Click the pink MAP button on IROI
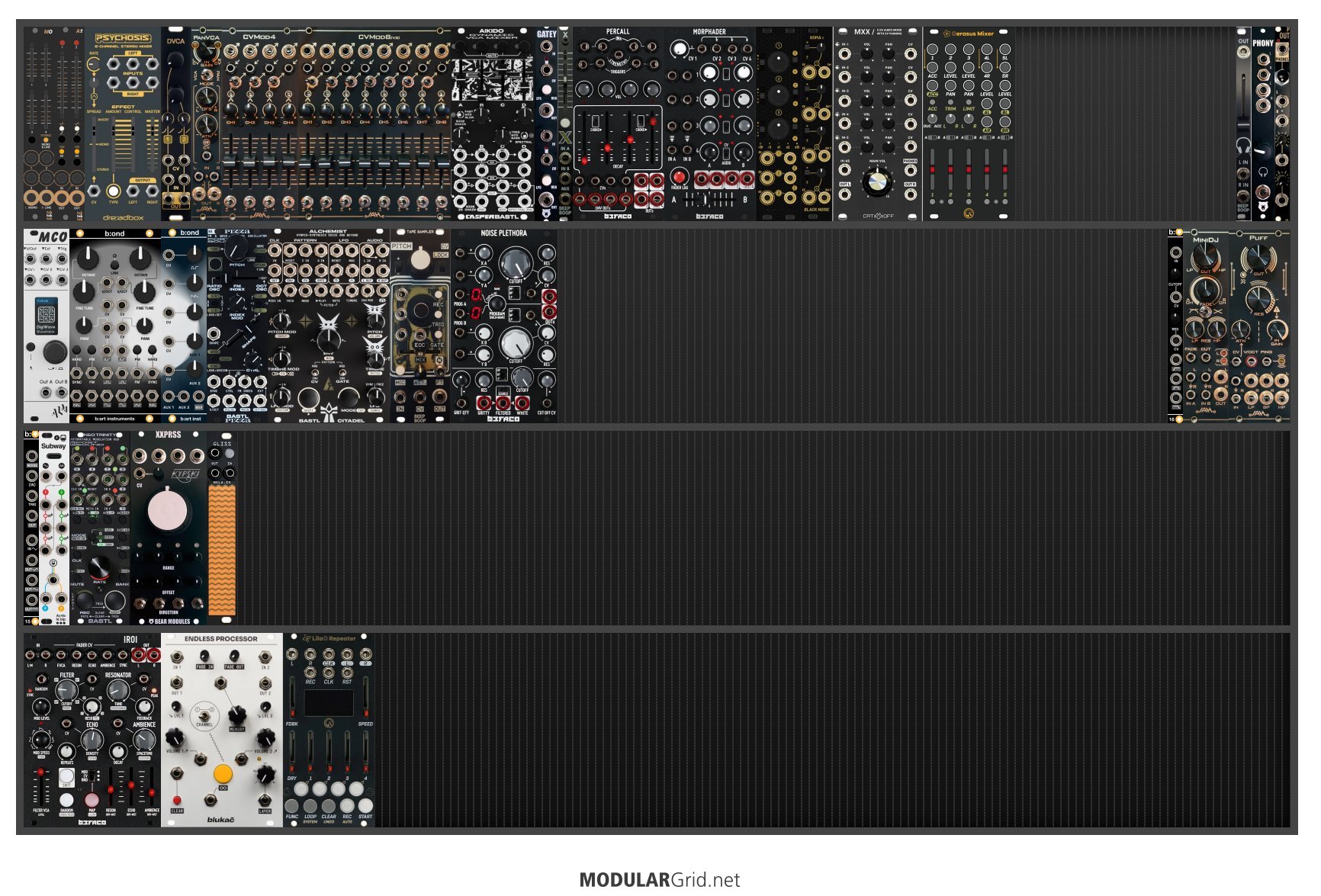The image size is (1321, 896). click(92, 800)
